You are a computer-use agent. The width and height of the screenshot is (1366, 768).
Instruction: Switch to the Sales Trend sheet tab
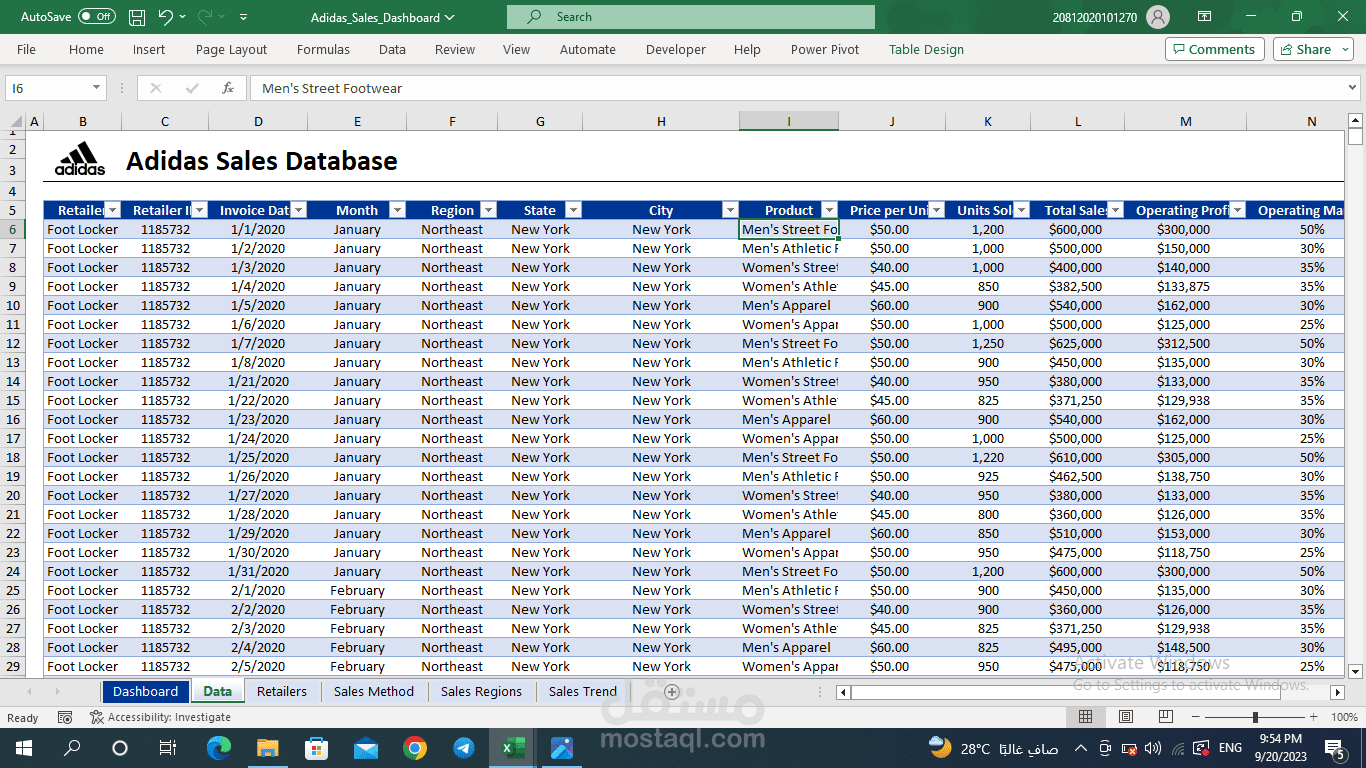click(x=582, y=691)
